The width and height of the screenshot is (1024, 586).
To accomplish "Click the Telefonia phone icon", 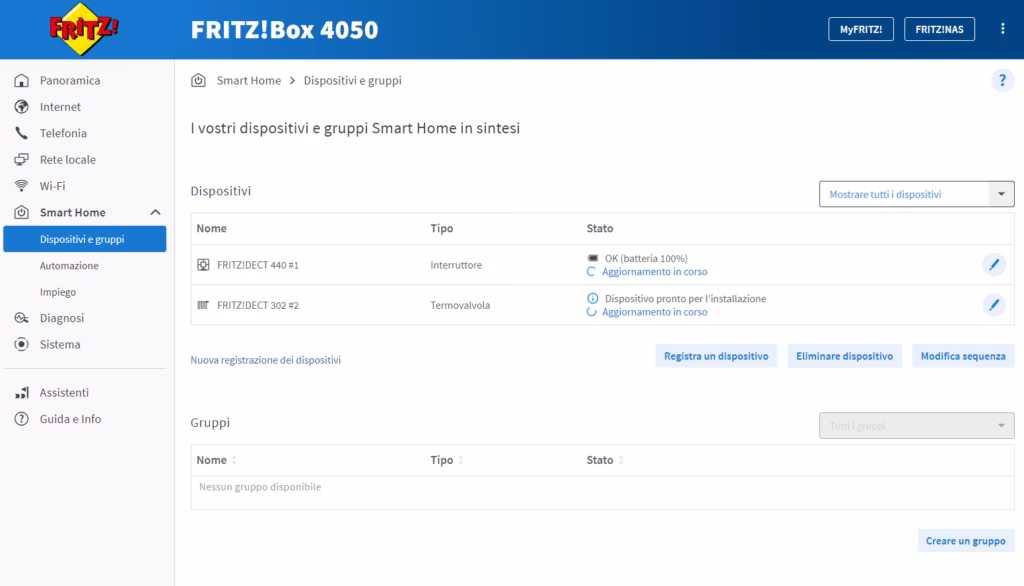I will click(22, 133).
